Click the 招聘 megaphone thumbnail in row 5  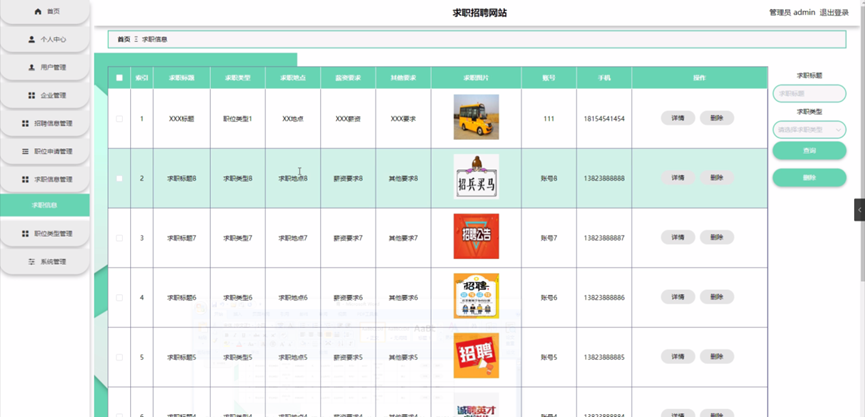coord(476,355)
